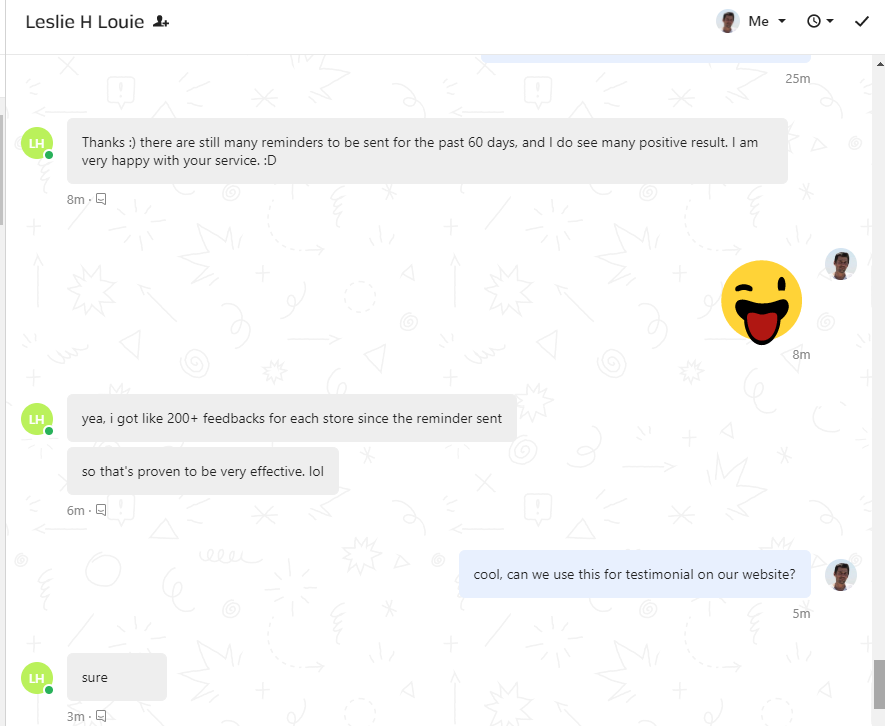Mark conversation resolved with the checkmark icon
The image size is (885, 726).
(x=861, y=21)
